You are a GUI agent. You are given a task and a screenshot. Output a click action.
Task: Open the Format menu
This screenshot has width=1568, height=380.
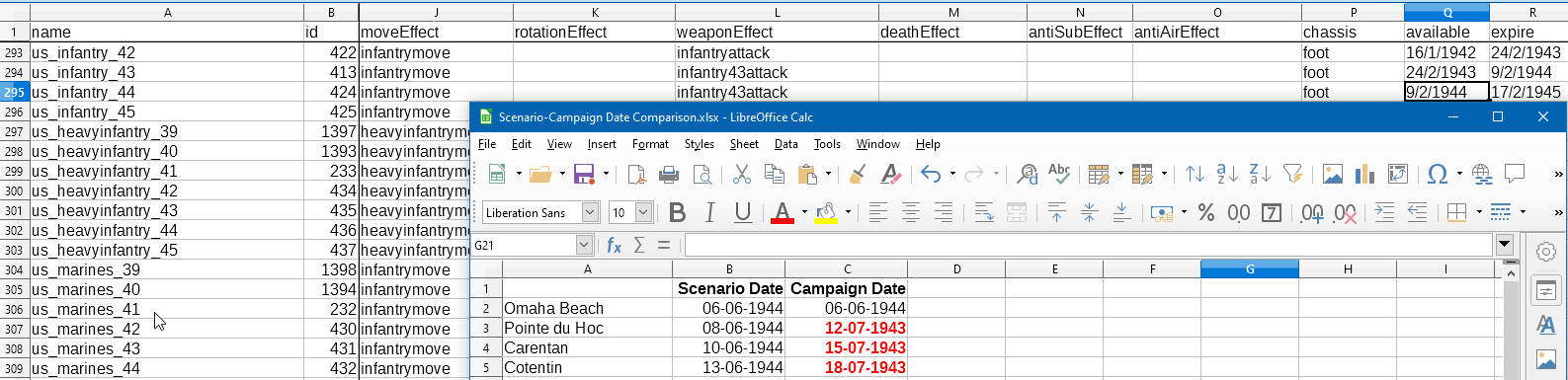click(650, 144)
